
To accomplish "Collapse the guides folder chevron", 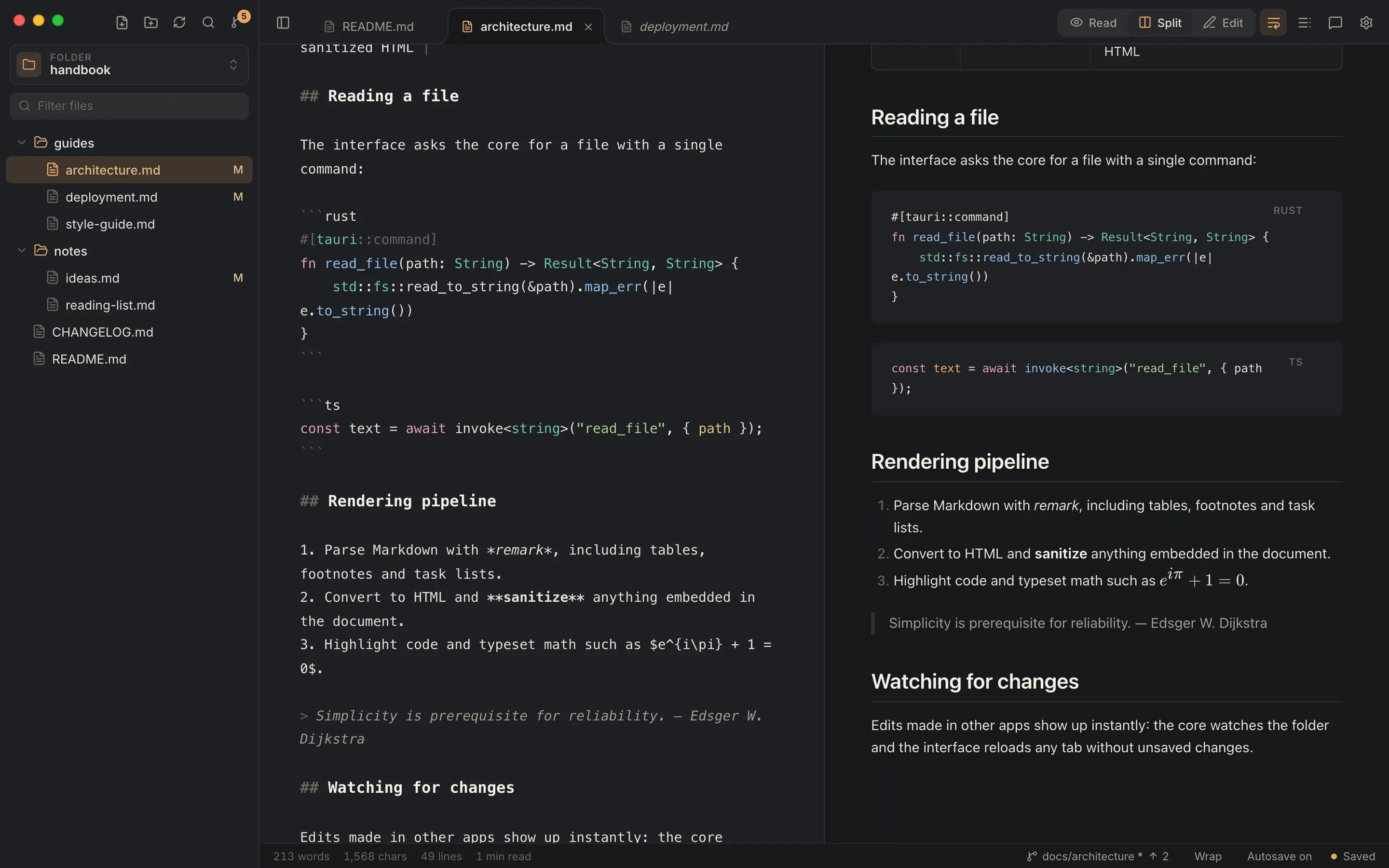I will tap(22, 143).
